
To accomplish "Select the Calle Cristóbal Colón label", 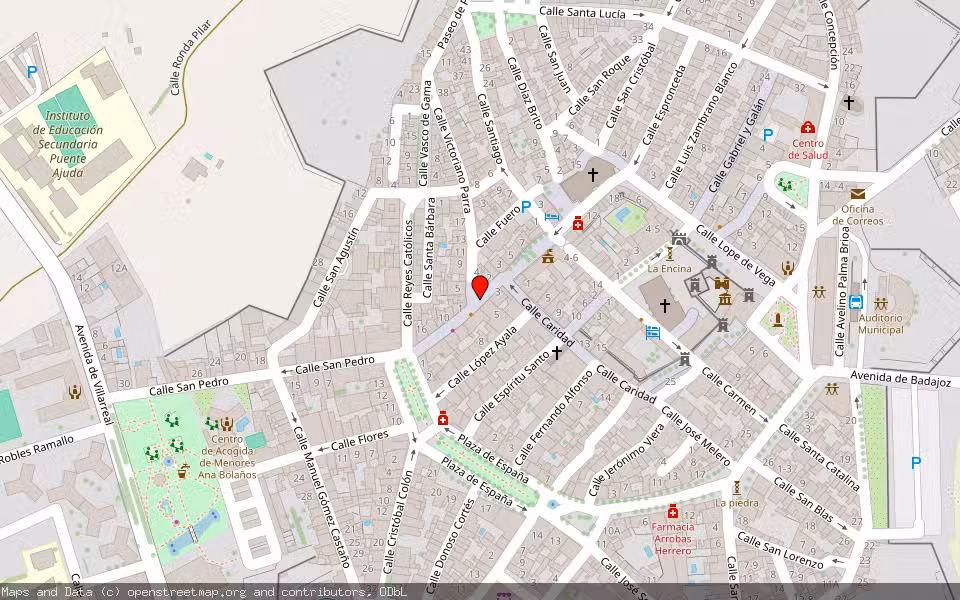I will point(398,522).
